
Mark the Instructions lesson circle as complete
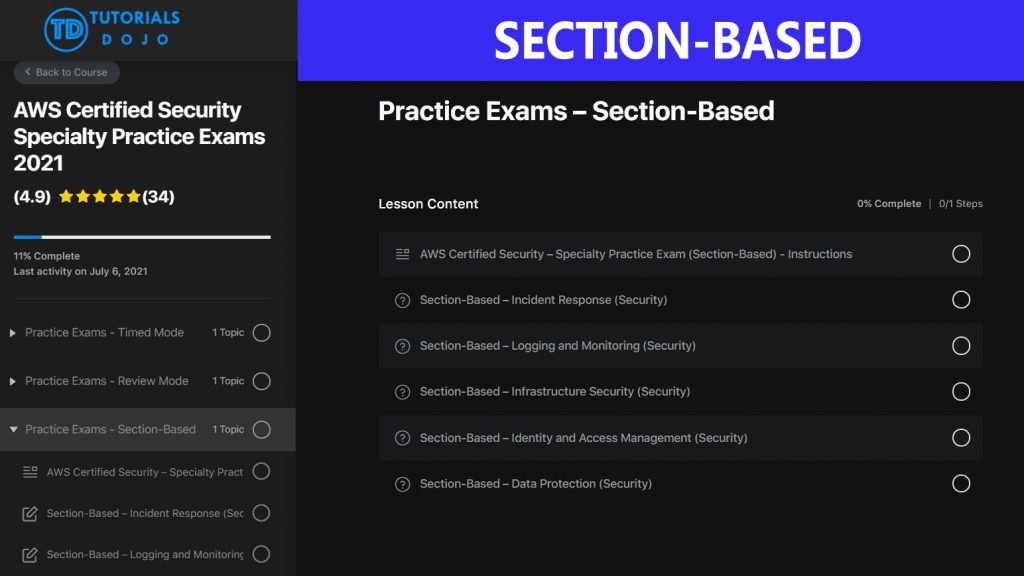click(961, 254)
